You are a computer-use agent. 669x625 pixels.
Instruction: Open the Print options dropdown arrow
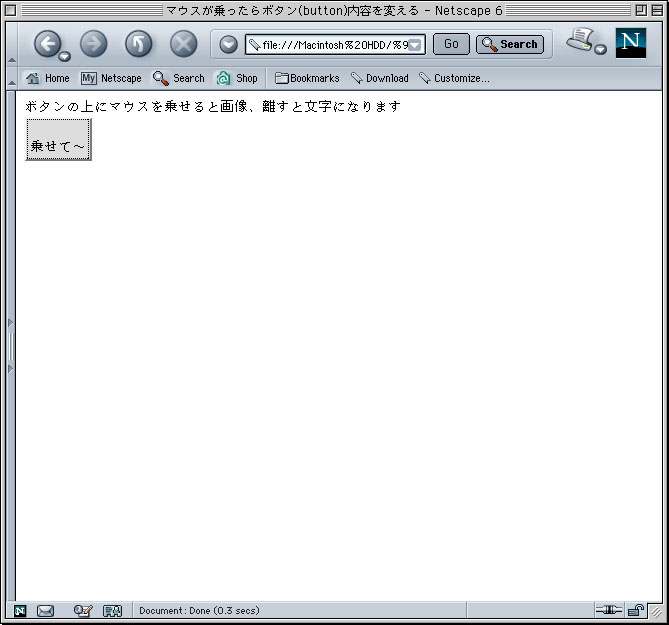(601, 49)
